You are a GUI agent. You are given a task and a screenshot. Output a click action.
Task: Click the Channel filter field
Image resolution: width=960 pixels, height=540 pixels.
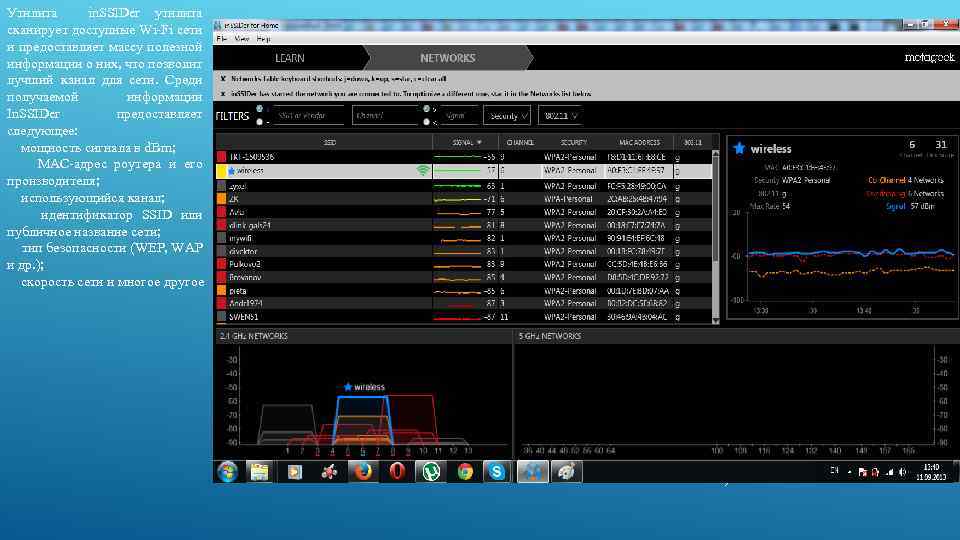click(x=385, y=115)
